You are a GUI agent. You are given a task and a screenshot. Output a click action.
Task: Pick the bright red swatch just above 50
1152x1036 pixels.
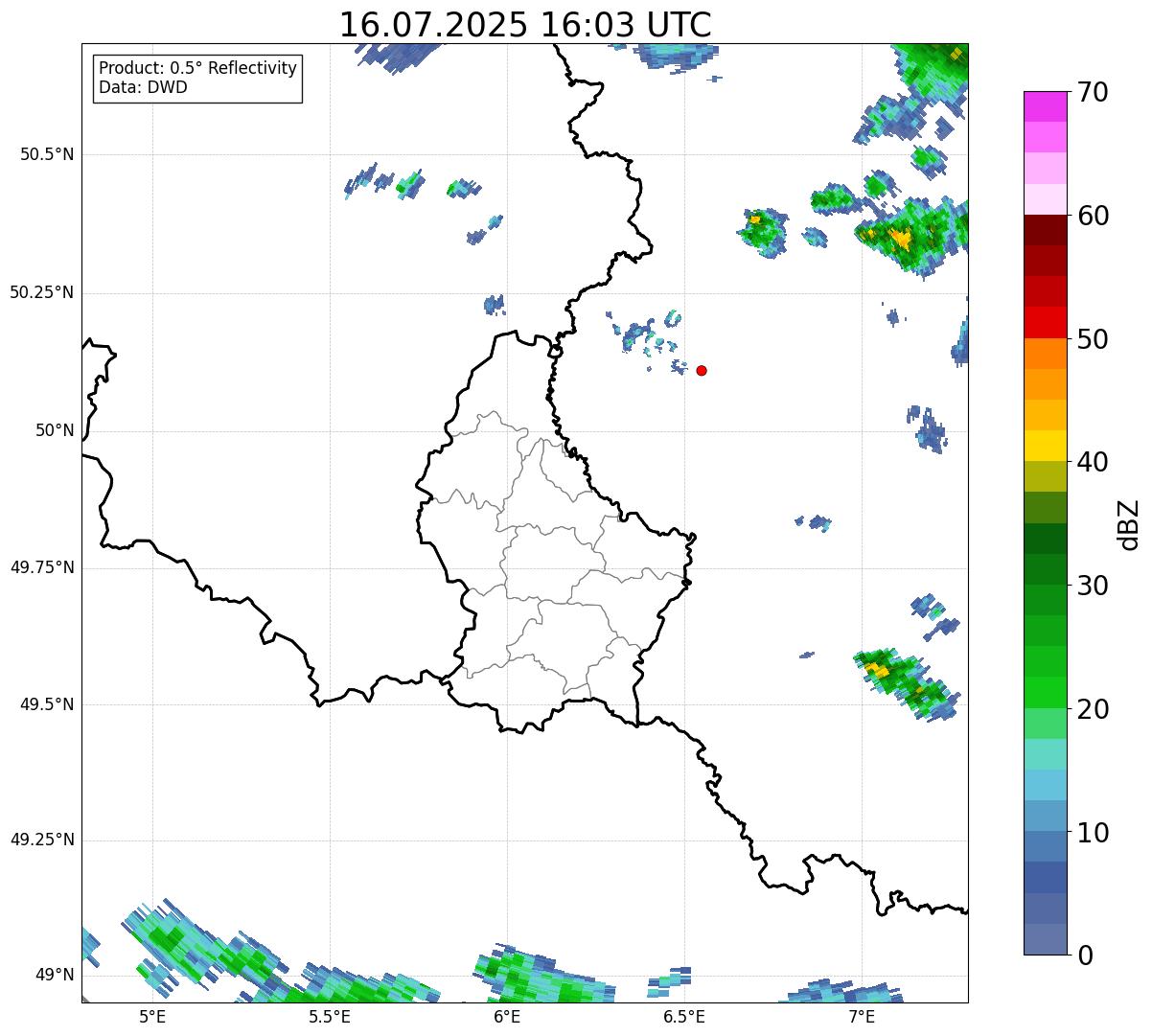pyautogui.click(x=1045, y=323)
